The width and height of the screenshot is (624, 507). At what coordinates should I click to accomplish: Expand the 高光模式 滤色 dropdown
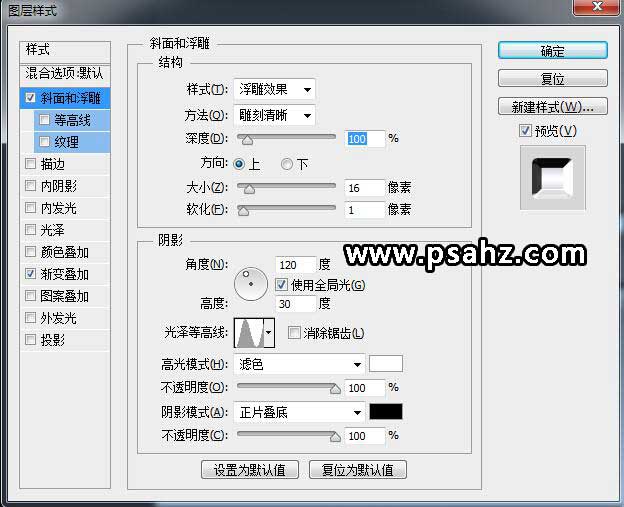(299, 364)
